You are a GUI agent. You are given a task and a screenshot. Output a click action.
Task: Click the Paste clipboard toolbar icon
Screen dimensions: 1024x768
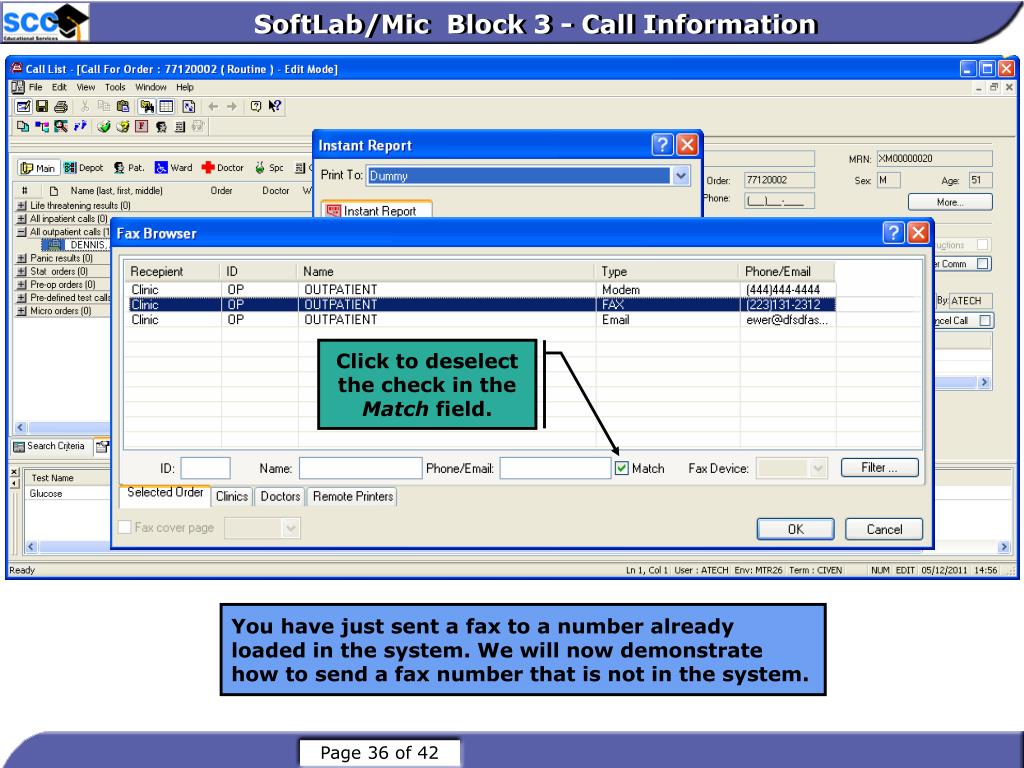pyautogui.click(x=123, y=106)
